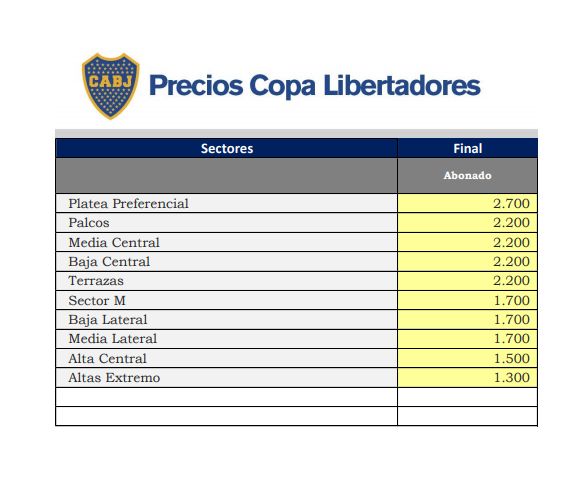The image size is (587, 479).
Task: Select the Baja Central sector cell
Action: 226,262
